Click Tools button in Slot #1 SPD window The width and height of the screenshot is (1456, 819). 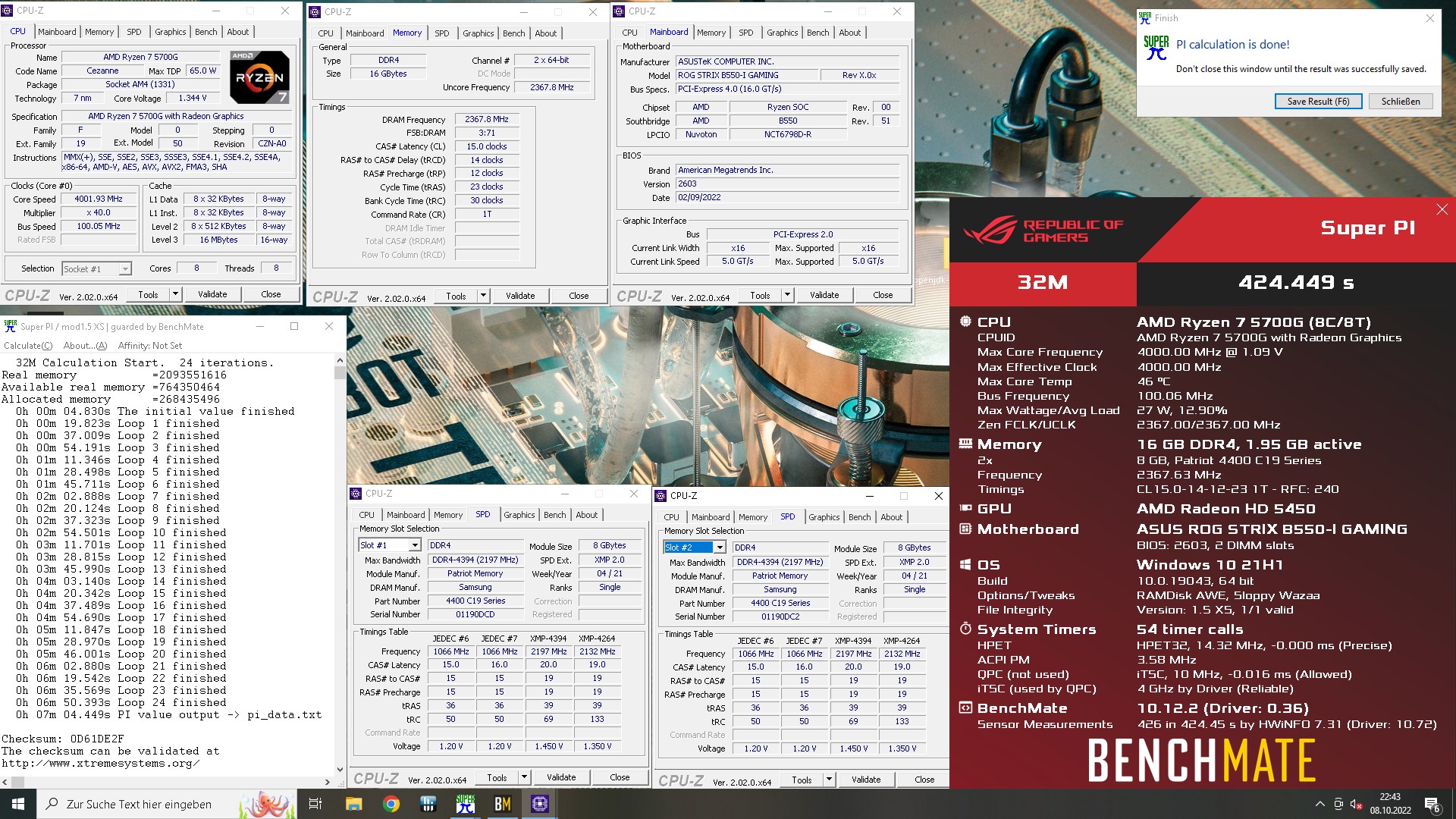pos(497,777)
